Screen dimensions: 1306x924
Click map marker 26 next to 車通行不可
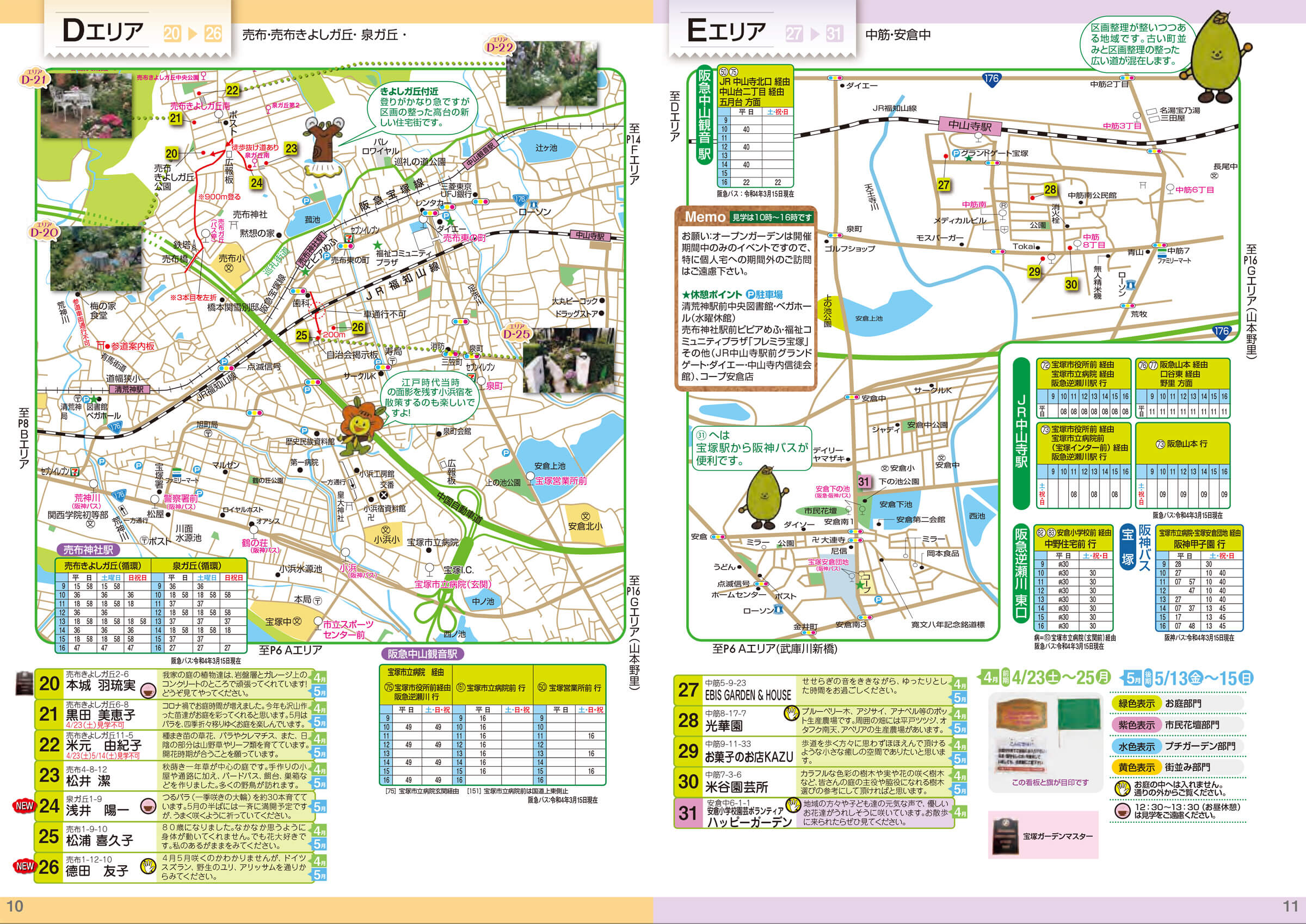click(358, 327)
